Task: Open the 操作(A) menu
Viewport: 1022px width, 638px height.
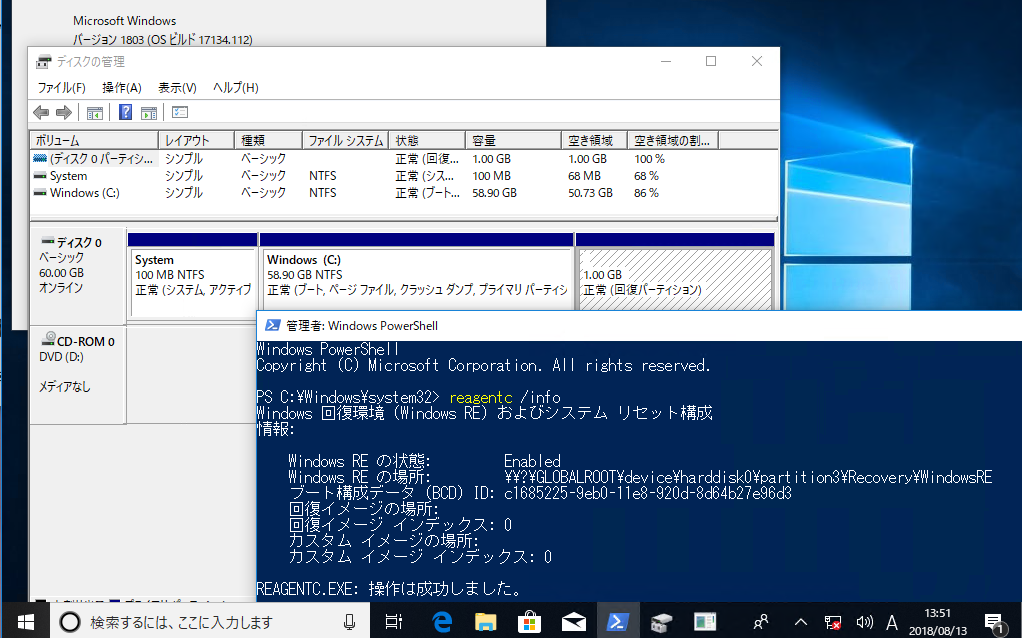Action: (122, 87)
